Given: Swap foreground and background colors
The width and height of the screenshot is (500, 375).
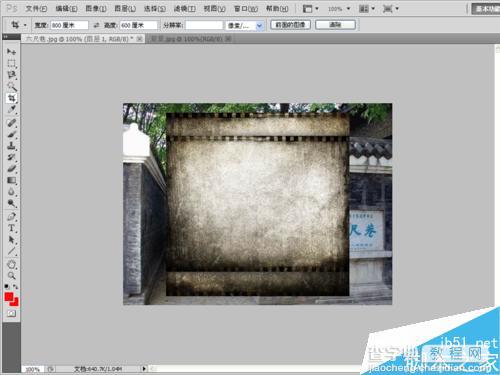Looking at the screenshot, I should pyautogui.click(x=15, y=287).
